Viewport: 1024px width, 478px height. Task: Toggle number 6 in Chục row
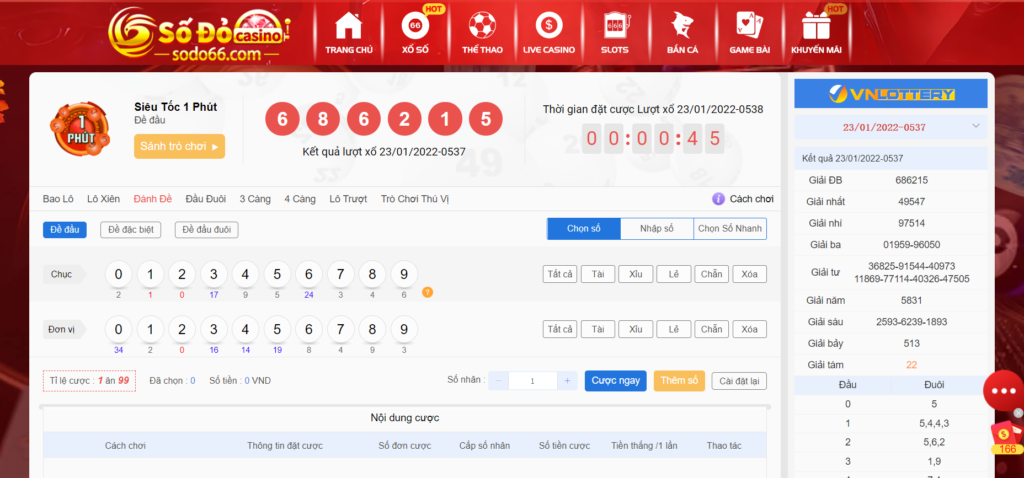(307, 274)
